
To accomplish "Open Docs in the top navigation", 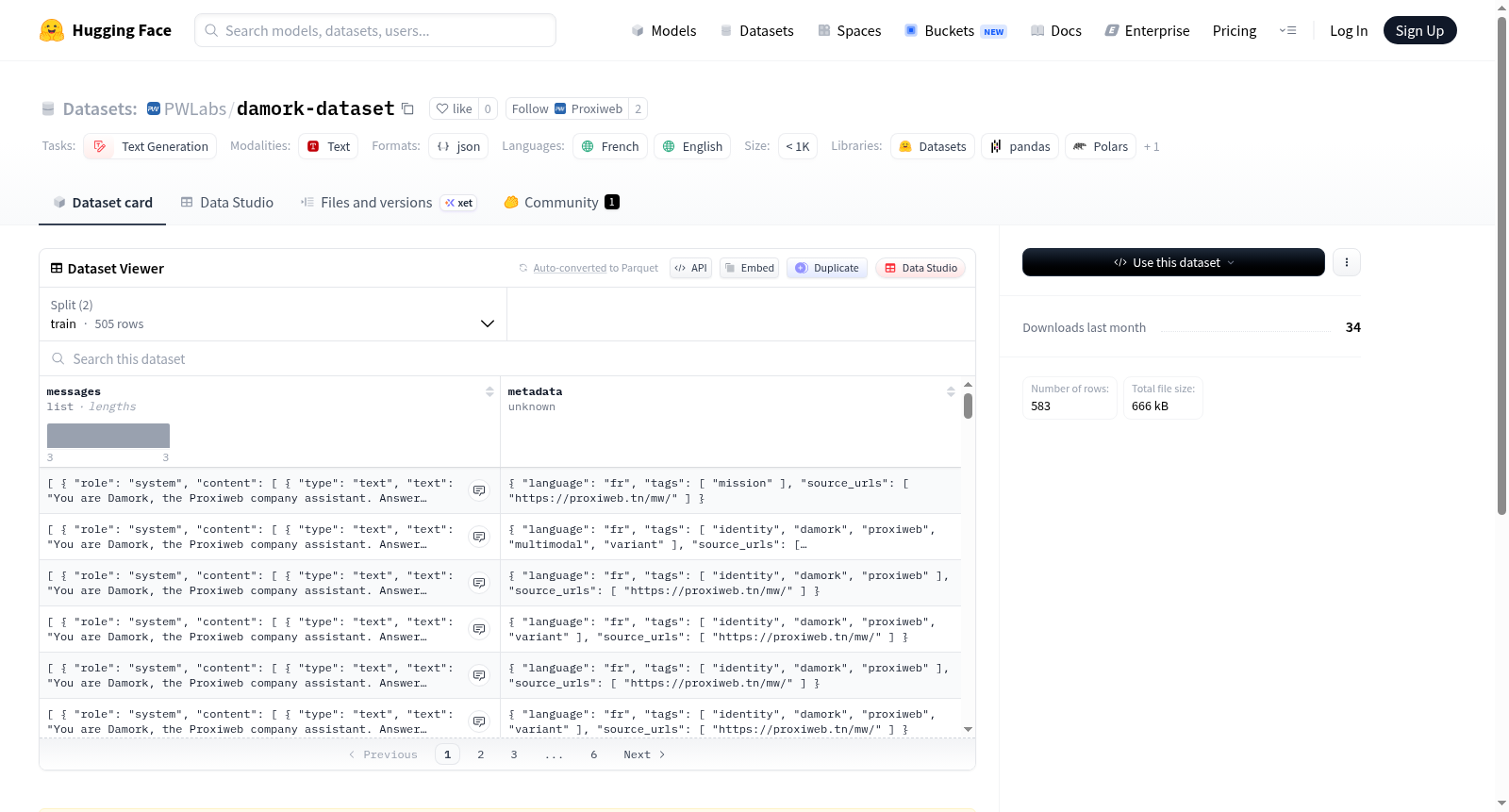I will (x=1056, y=30).
